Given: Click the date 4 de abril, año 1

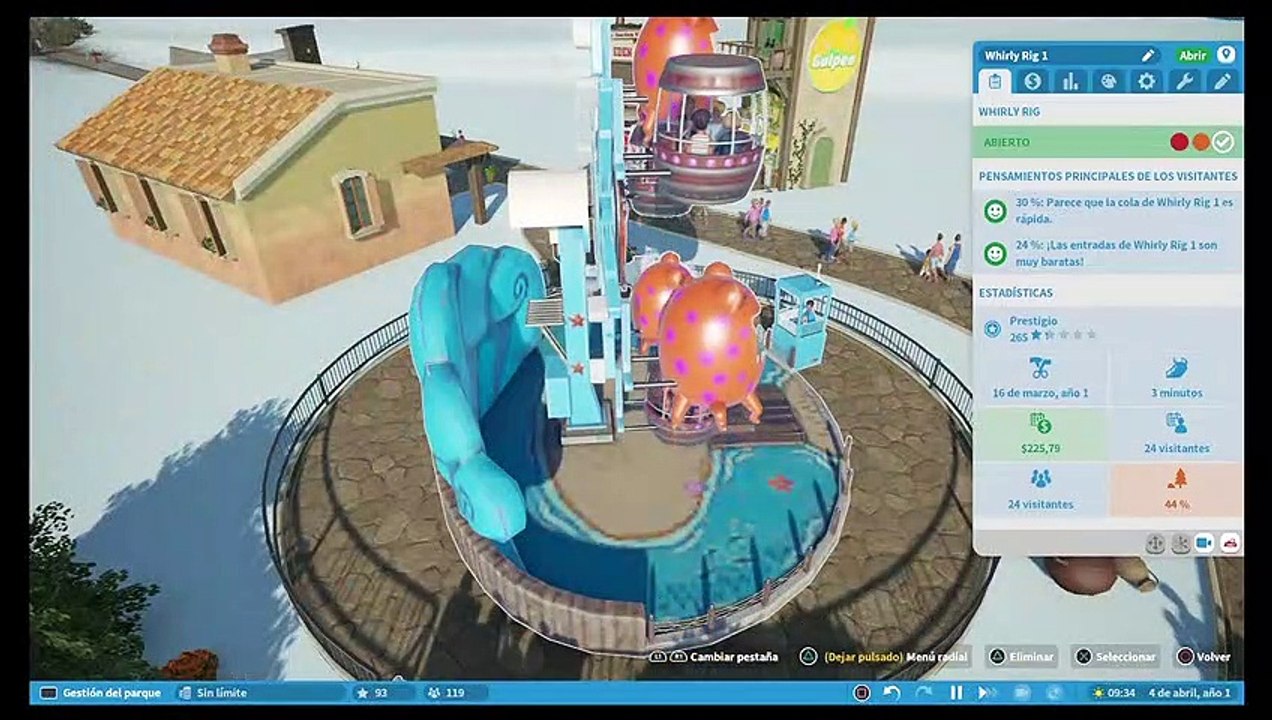Looking at the screenshot, I should click(x=1190, y=692).
